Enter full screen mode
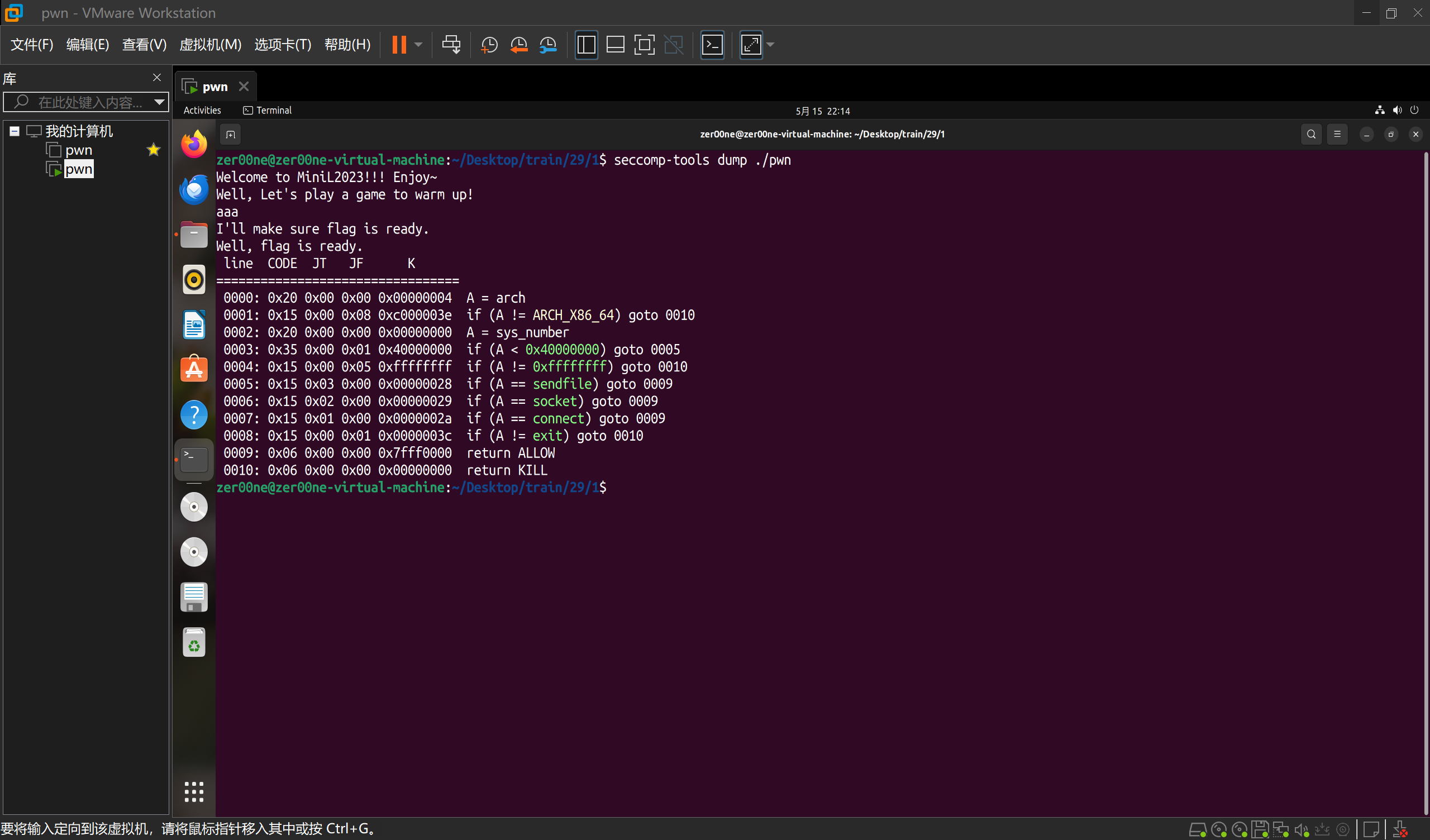The height and width of the screenshot is (840, 1430). (x=644, y=44)
